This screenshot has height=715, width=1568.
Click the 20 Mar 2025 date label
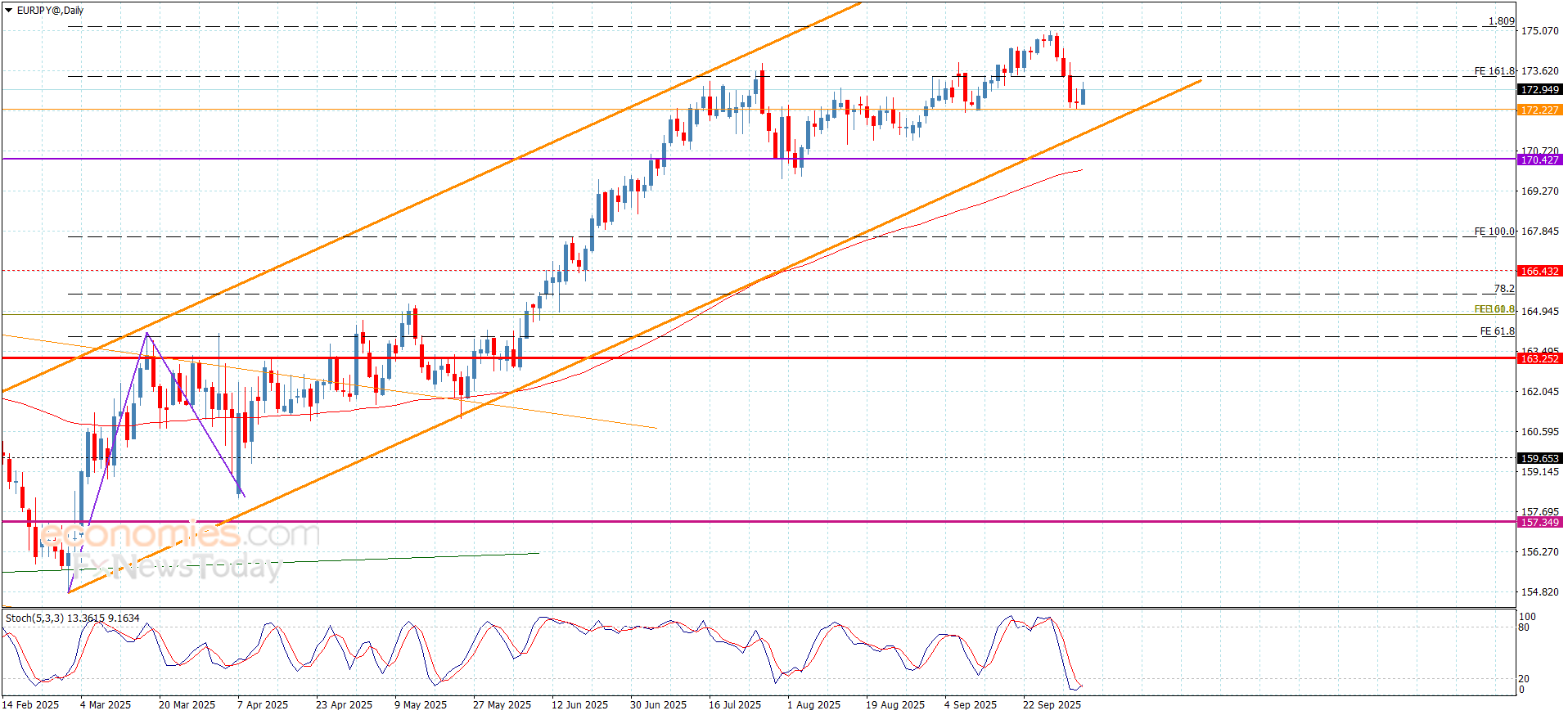(x=187, y=705)
